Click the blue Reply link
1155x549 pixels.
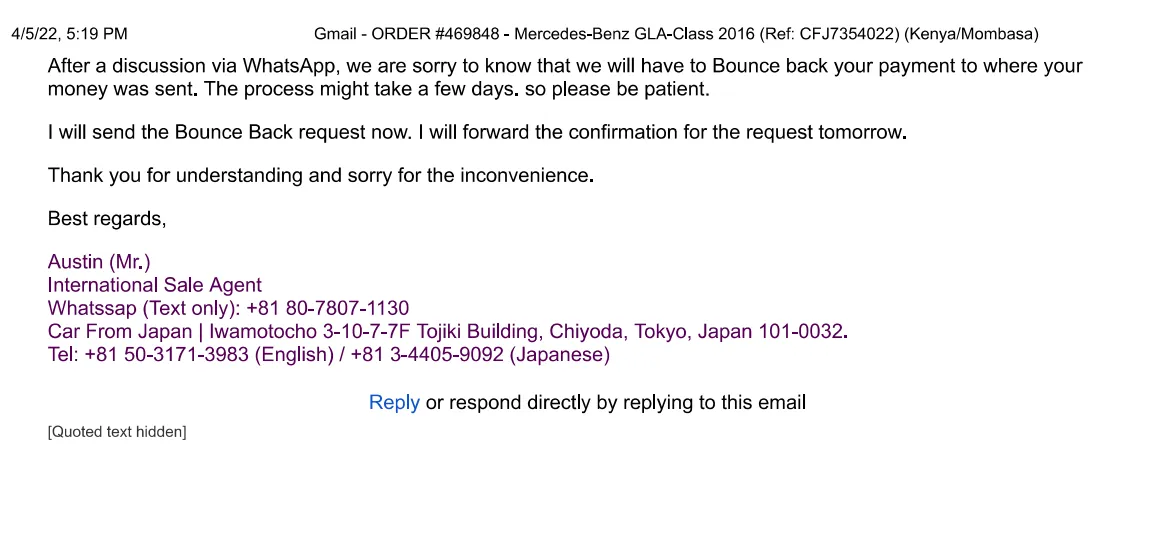(x=394, y=402)
